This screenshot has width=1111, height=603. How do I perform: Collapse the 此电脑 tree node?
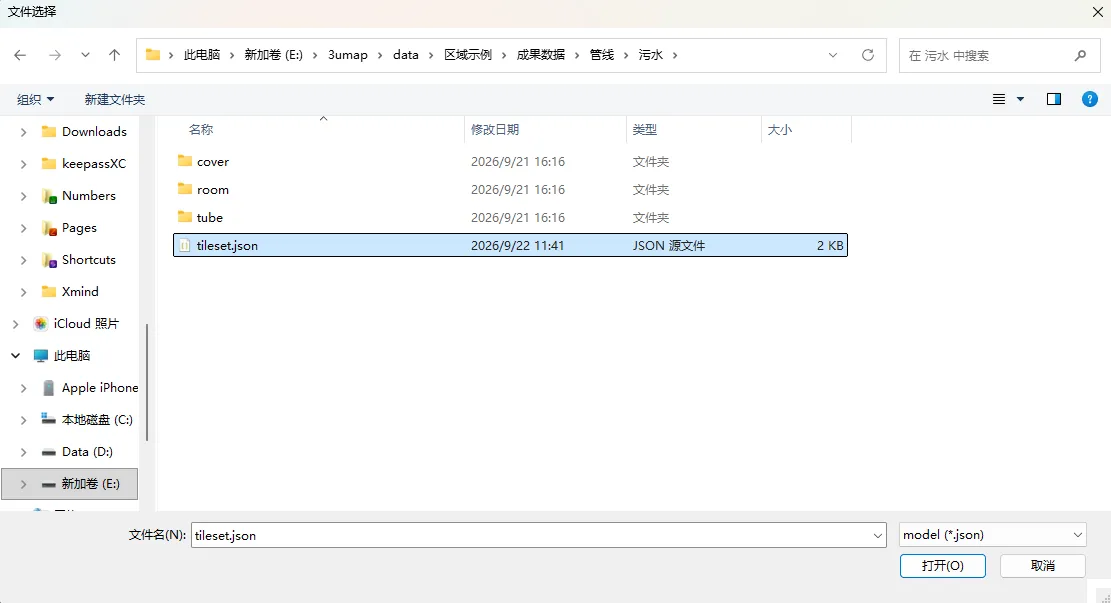click(x=16, y=356)
